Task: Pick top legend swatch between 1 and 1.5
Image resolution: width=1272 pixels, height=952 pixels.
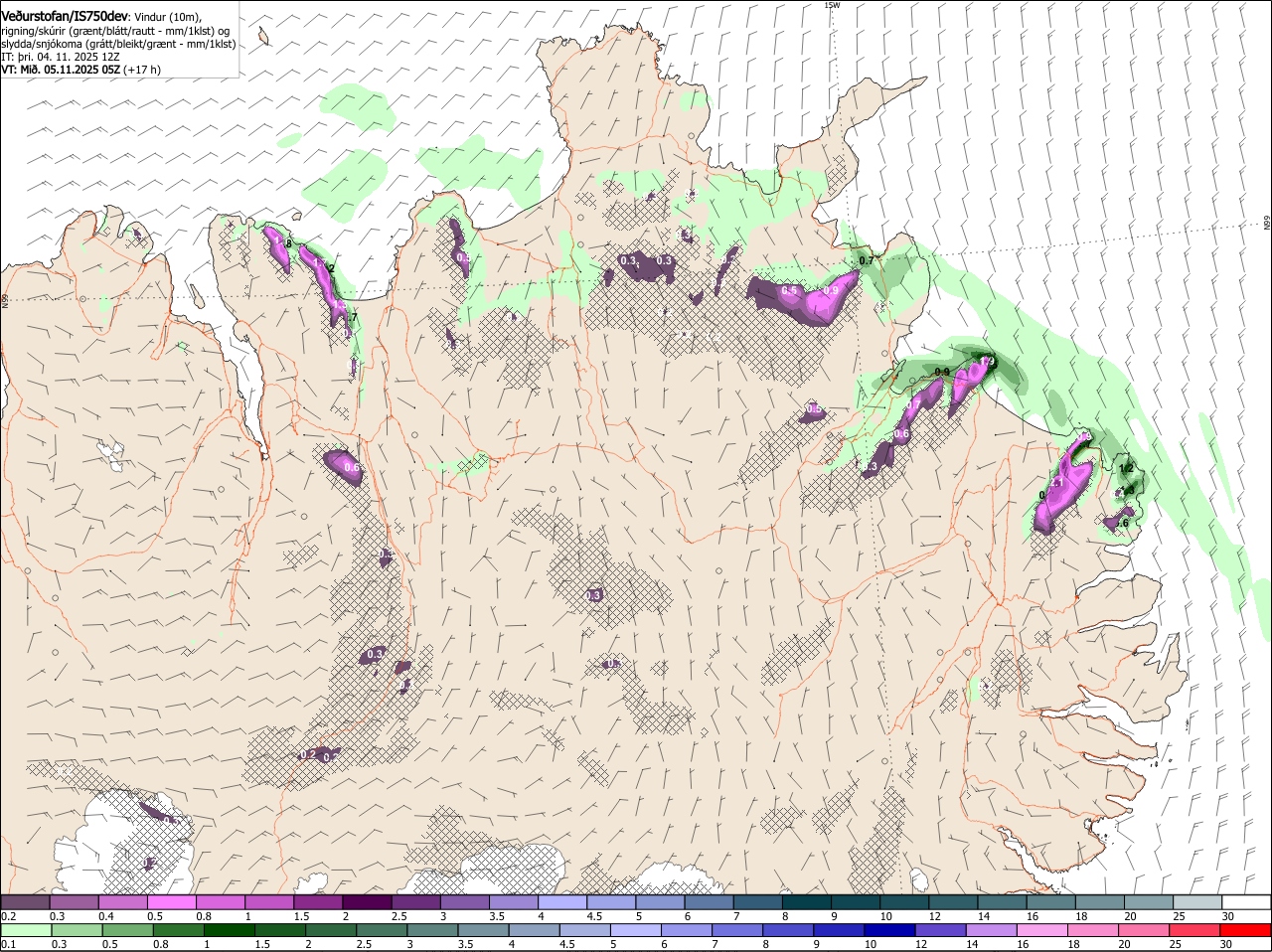Action: (x=269, y=902)
